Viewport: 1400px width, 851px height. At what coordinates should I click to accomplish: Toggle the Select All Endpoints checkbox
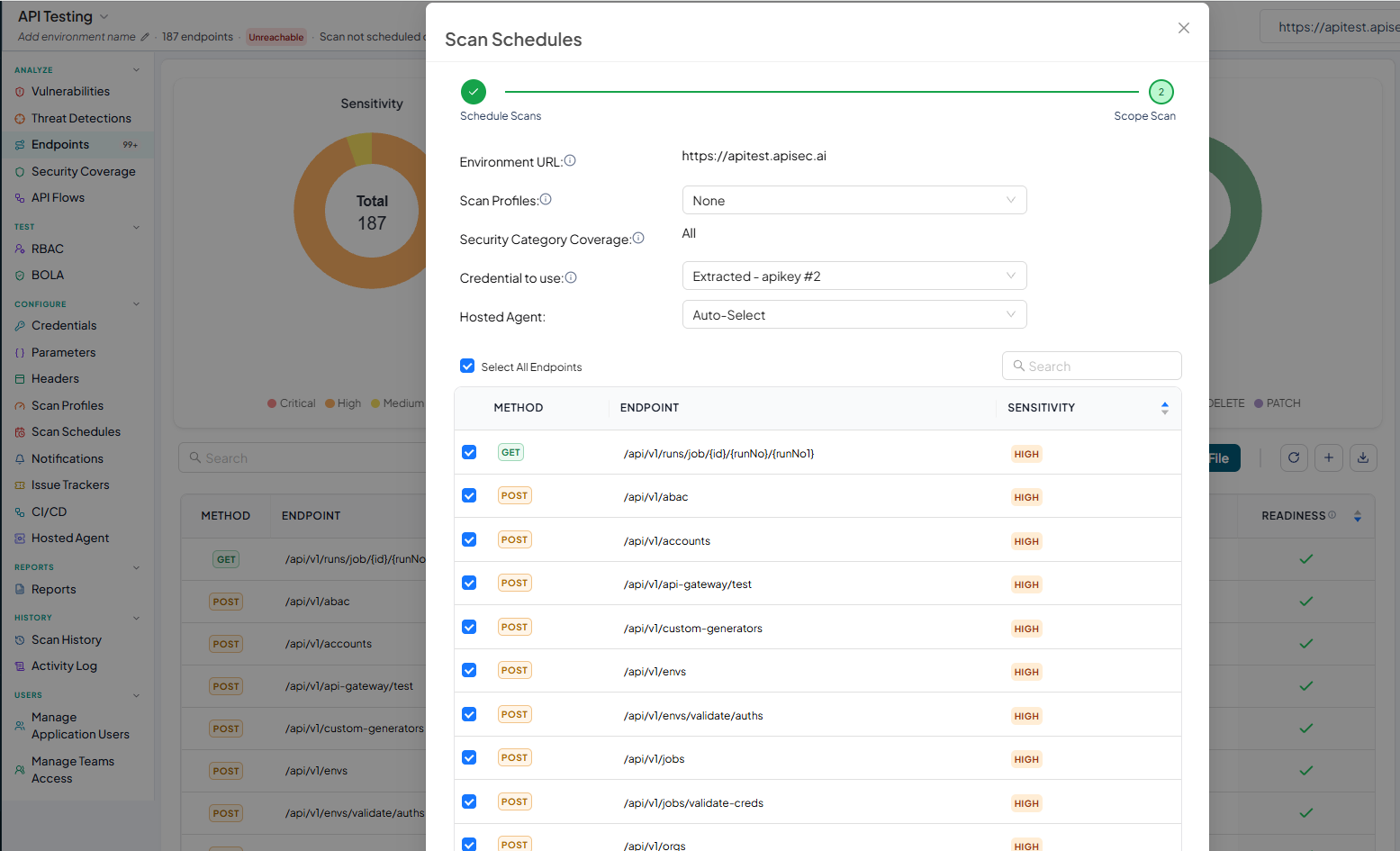pos(467,366)
